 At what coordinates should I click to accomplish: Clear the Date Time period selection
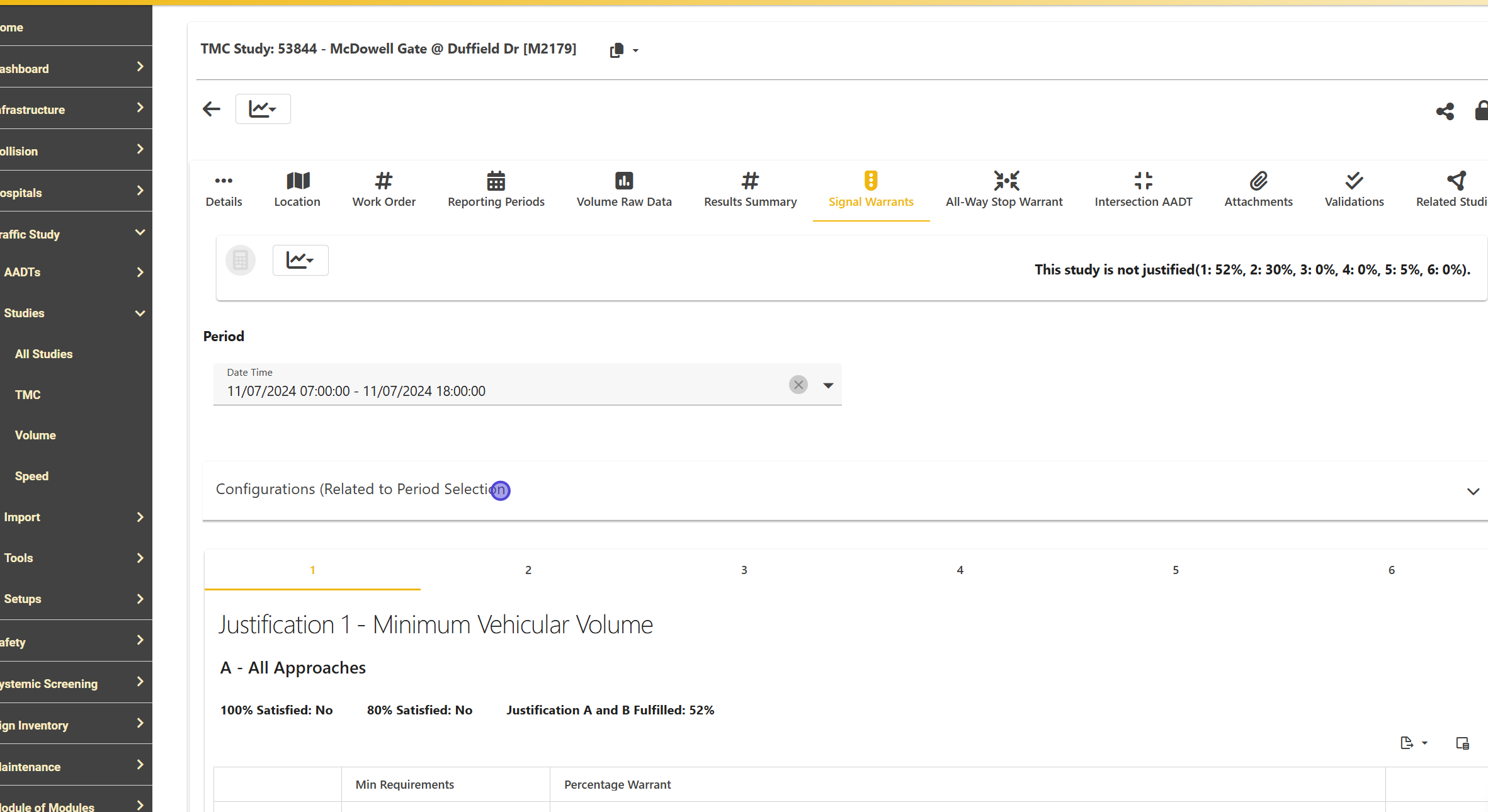point(798,385)
